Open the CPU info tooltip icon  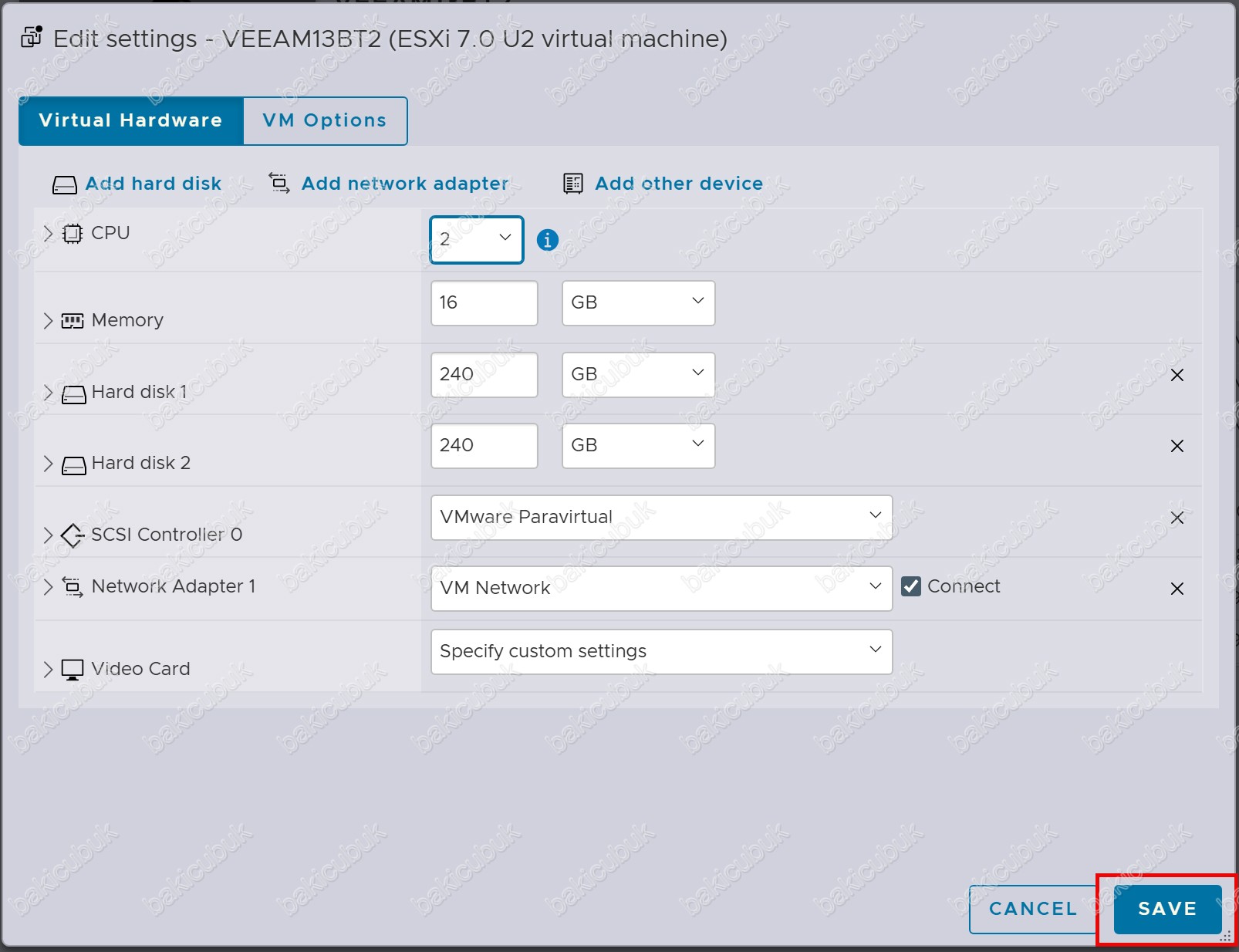(547, 240)
